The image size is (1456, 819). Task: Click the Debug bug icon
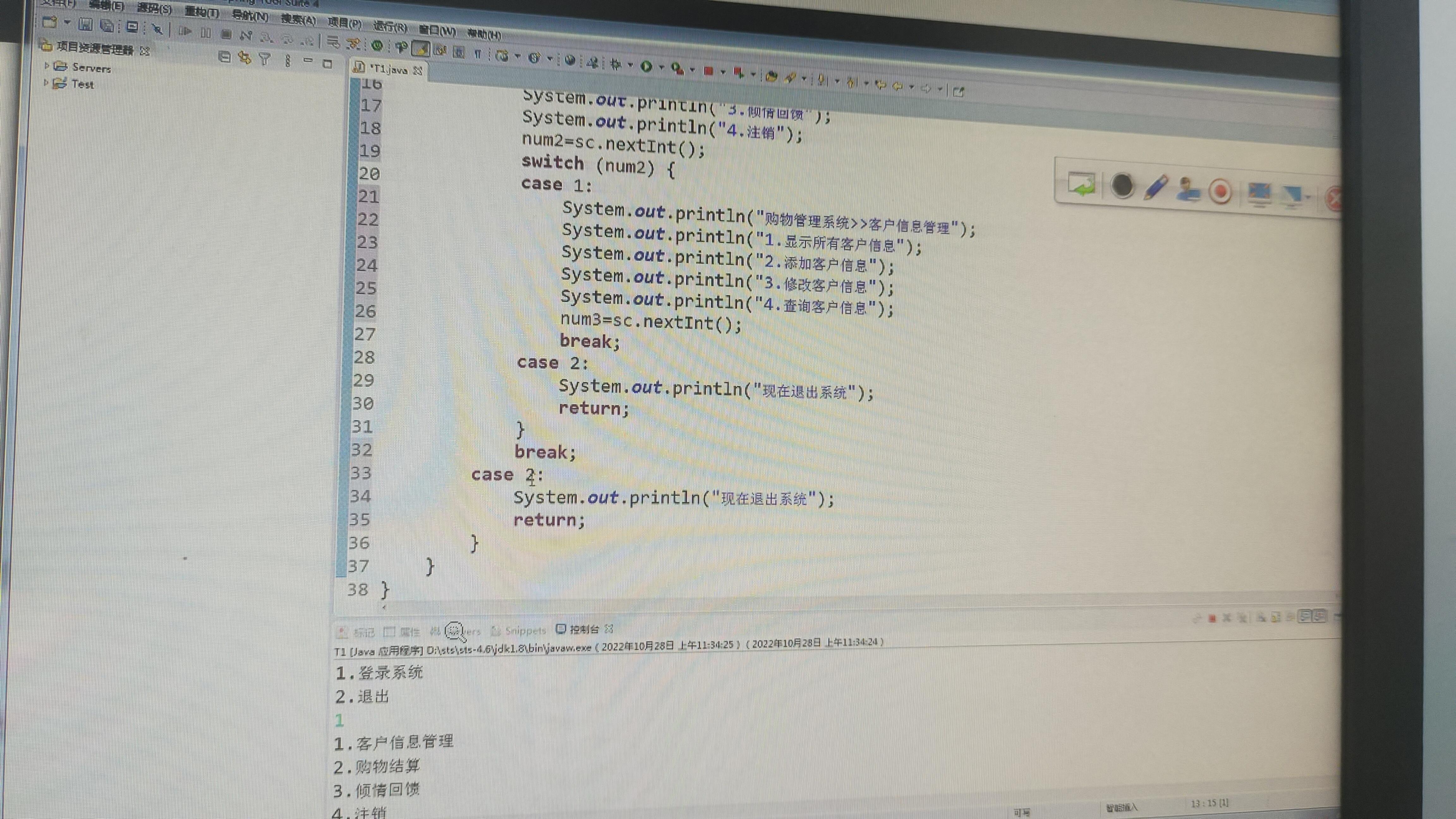point(616,65)
